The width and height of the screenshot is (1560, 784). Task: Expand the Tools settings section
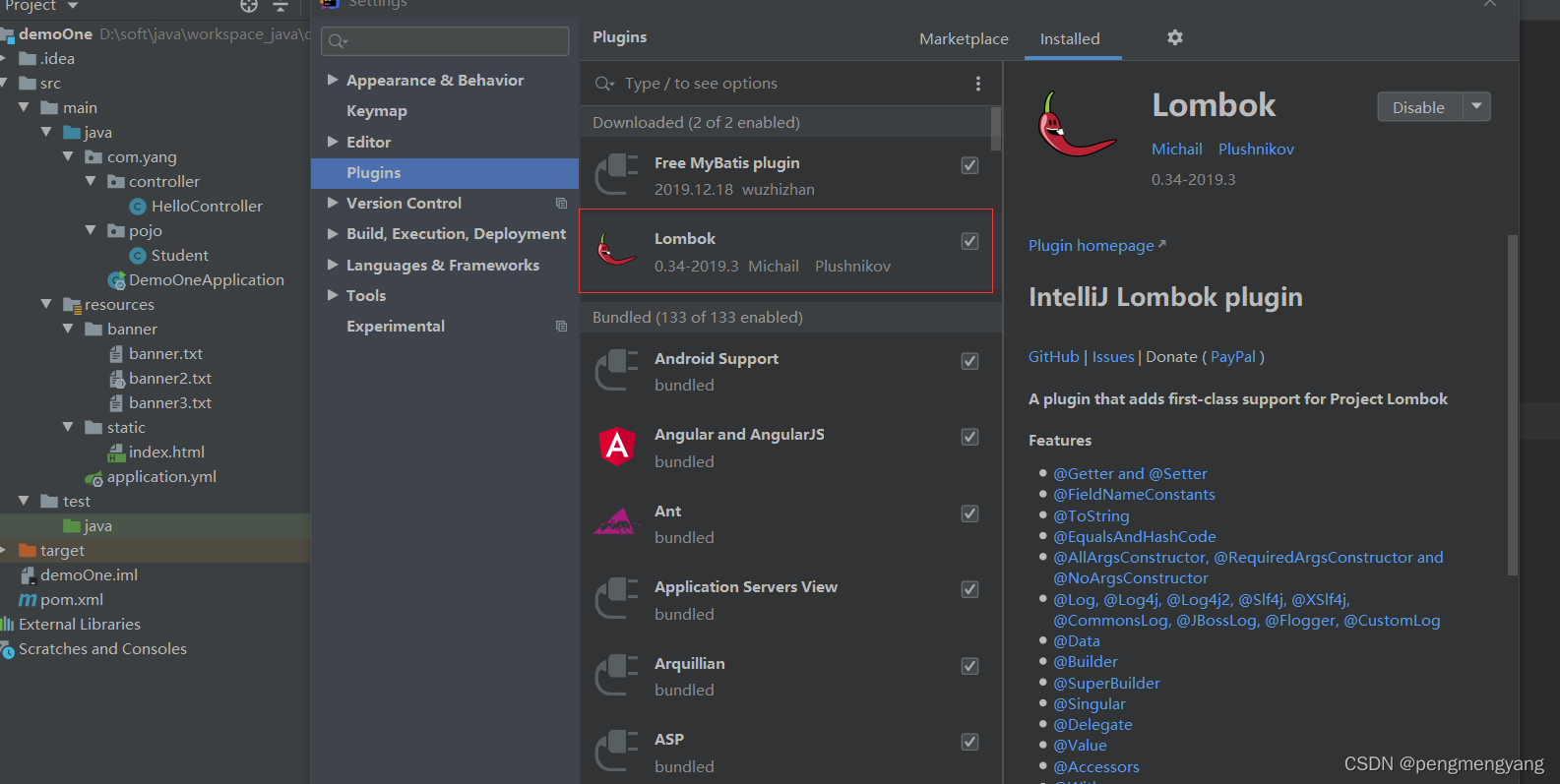(333, 295)
